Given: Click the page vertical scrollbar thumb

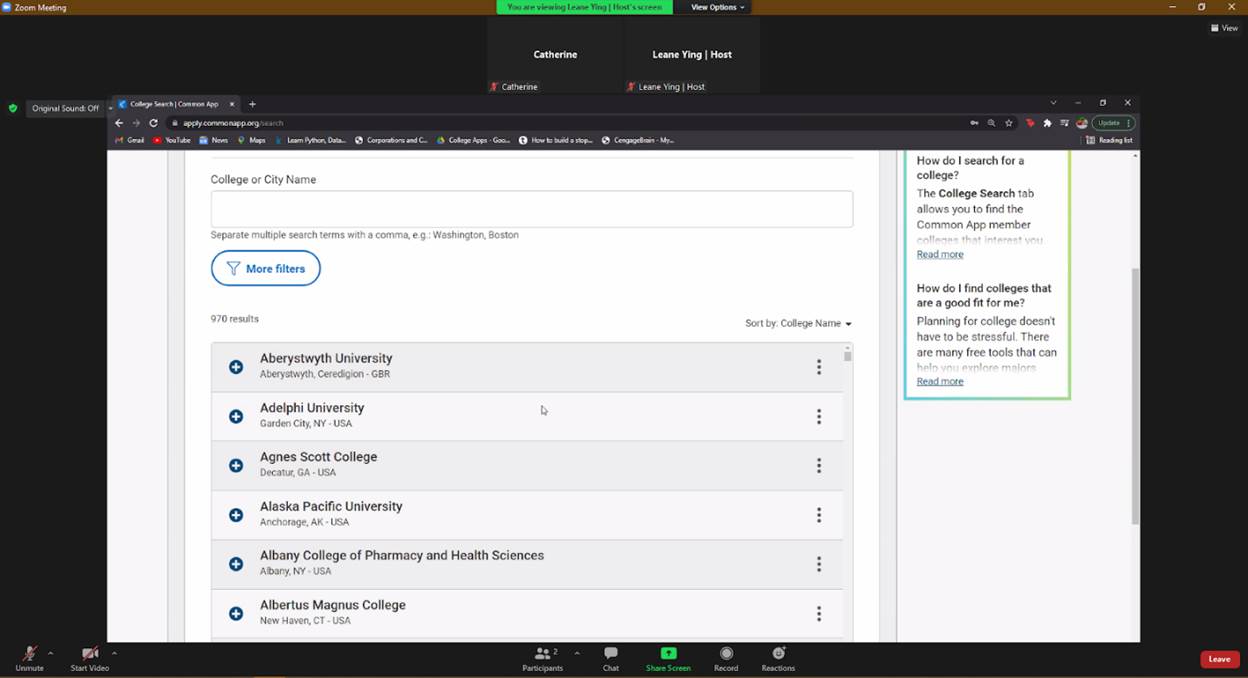Looking at the screenshot, I should (x=1135, y=395).
